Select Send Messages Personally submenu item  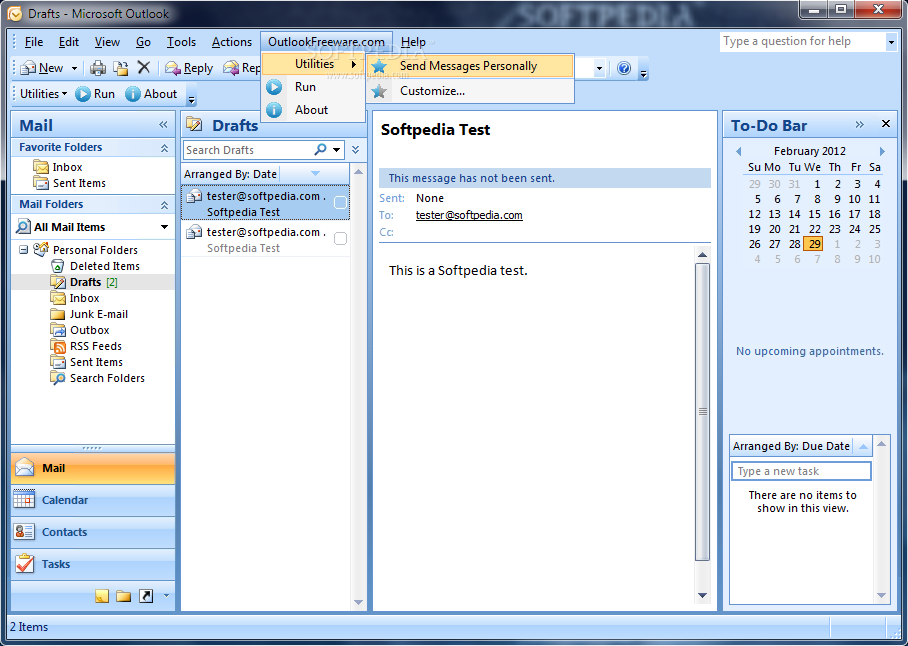pyautogui.click(x=470, y=66)
